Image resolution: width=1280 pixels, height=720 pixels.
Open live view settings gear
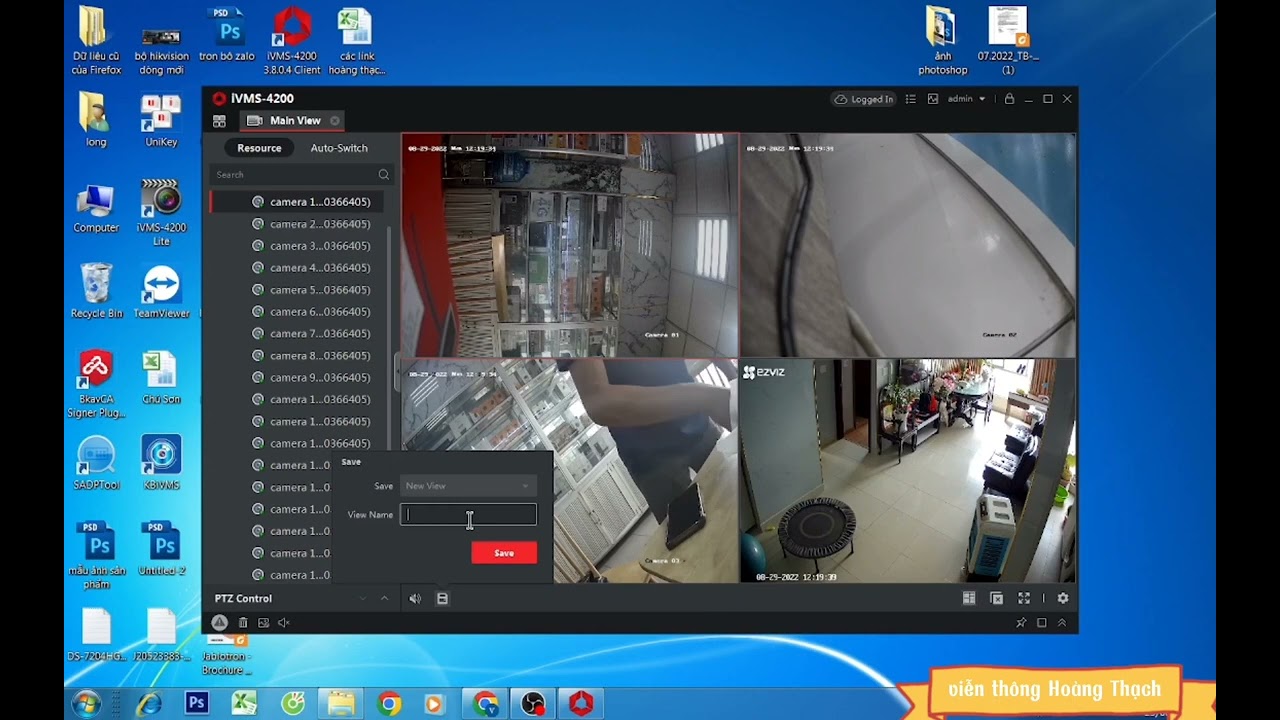(1063, 599)
